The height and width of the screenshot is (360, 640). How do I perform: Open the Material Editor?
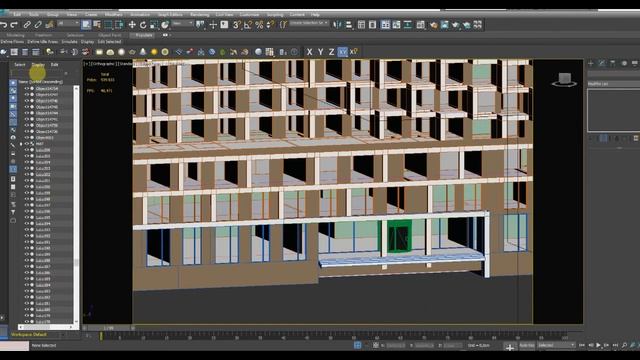(420, 25)
